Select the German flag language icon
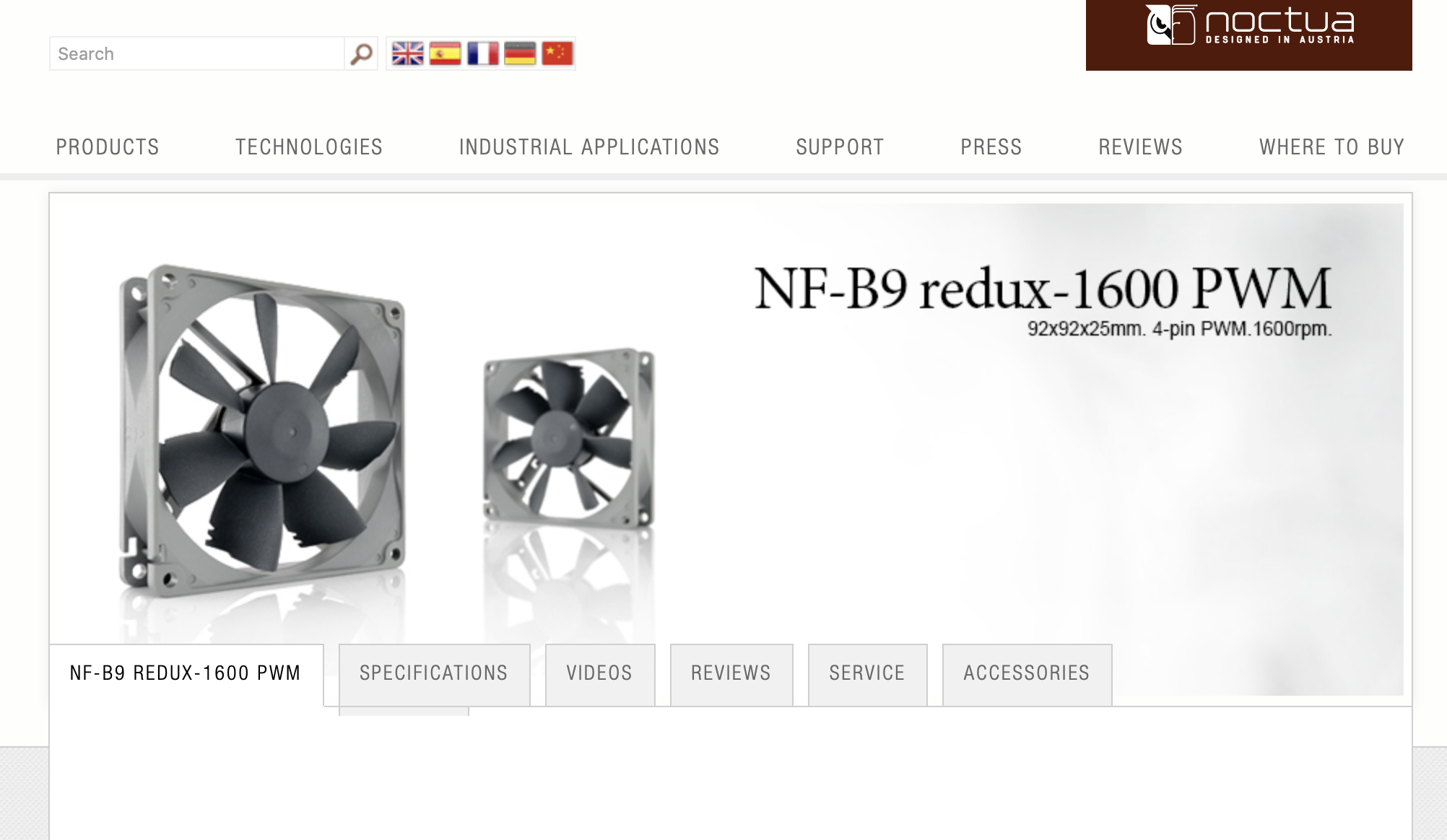The image size is (1447, 840). 520,53
